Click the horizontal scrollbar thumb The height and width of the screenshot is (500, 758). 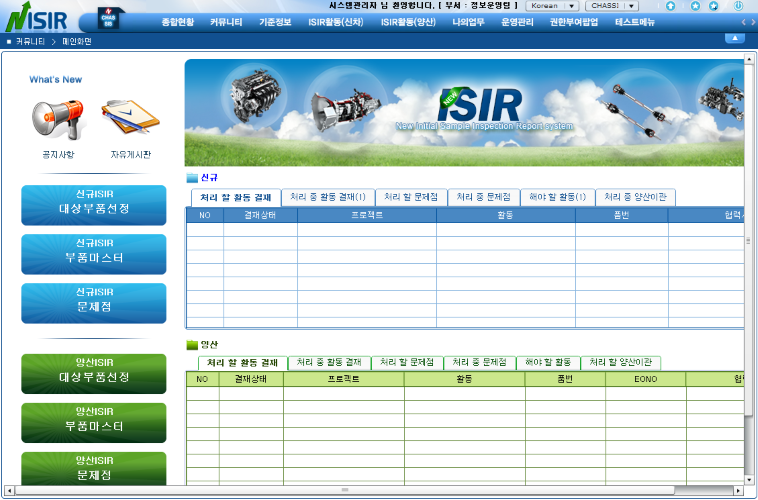coord(345,490)
